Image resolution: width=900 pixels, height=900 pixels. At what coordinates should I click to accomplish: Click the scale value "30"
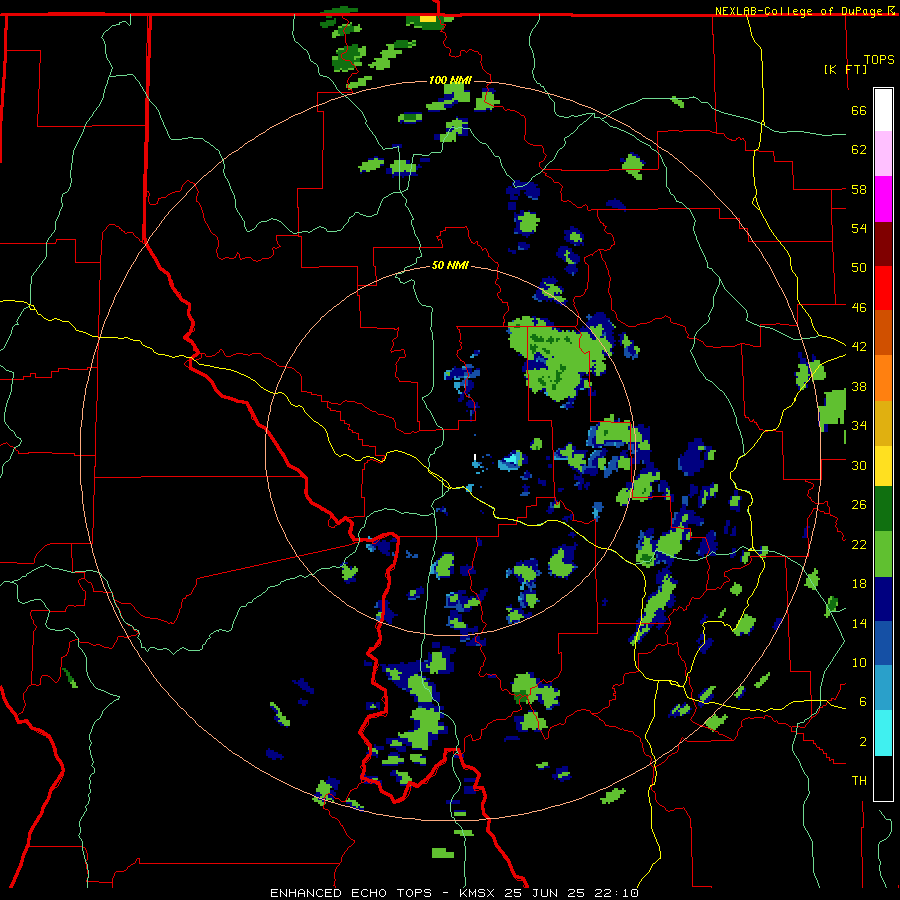(859, 465)
